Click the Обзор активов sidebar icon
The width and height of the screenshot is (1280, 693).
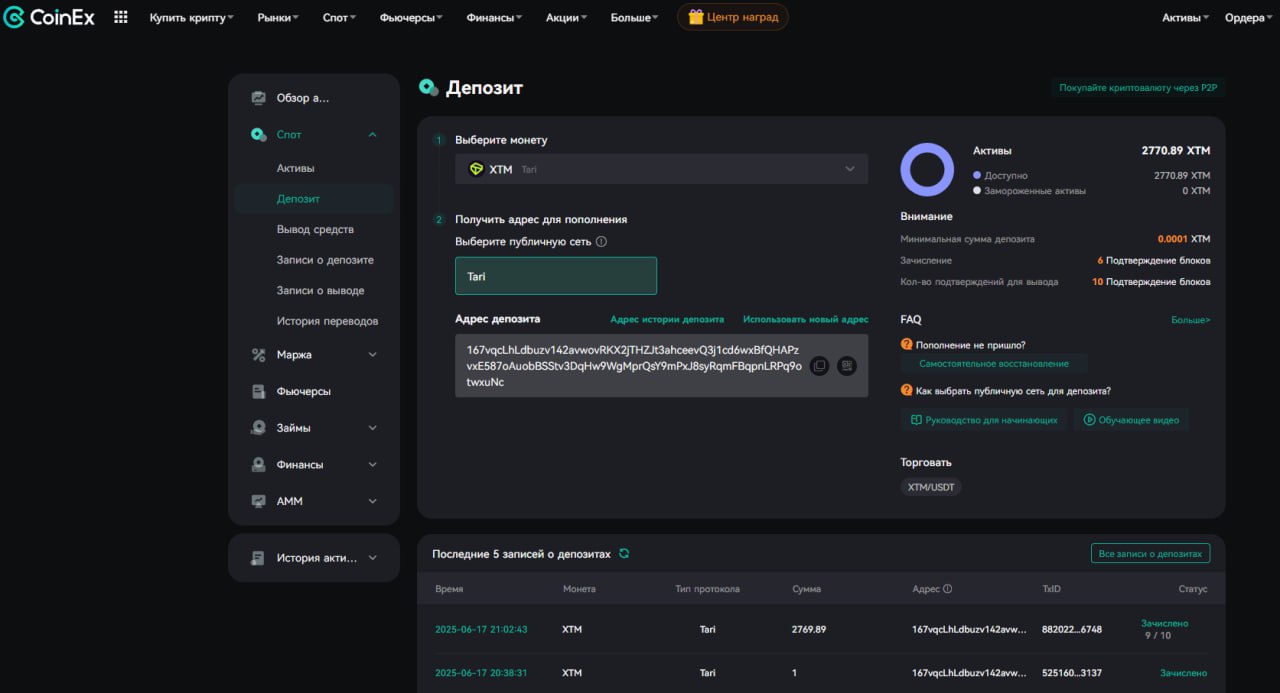point(258,98)
